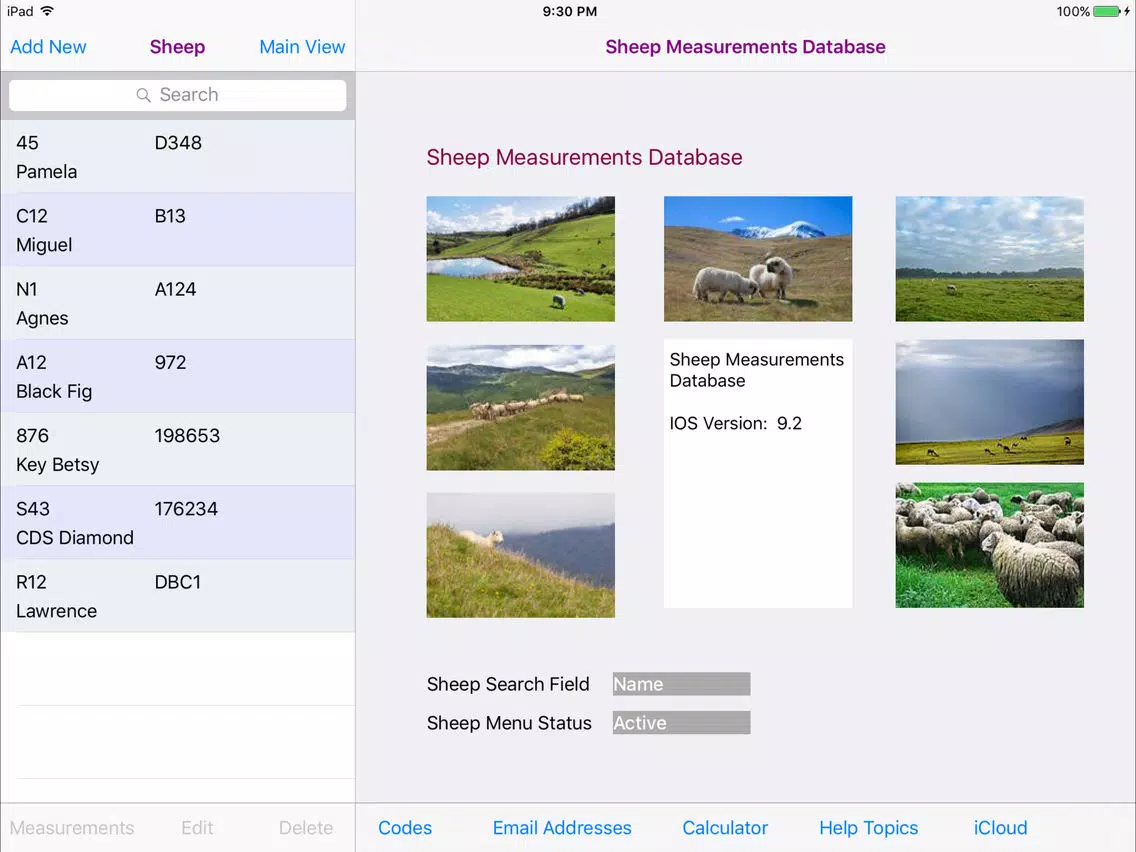Viewport: 1136px width, 852px height.
Task: Click tag number 972
Action: [170, 362]
